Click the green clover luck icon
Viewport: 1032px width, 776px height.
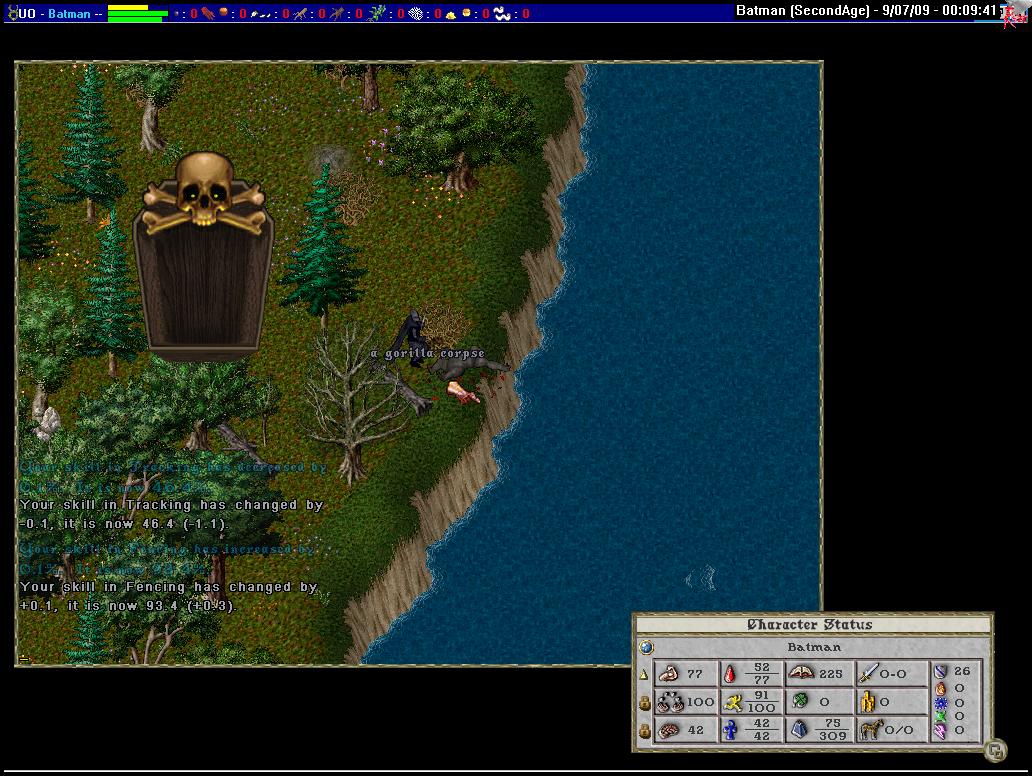click(800, 702)
